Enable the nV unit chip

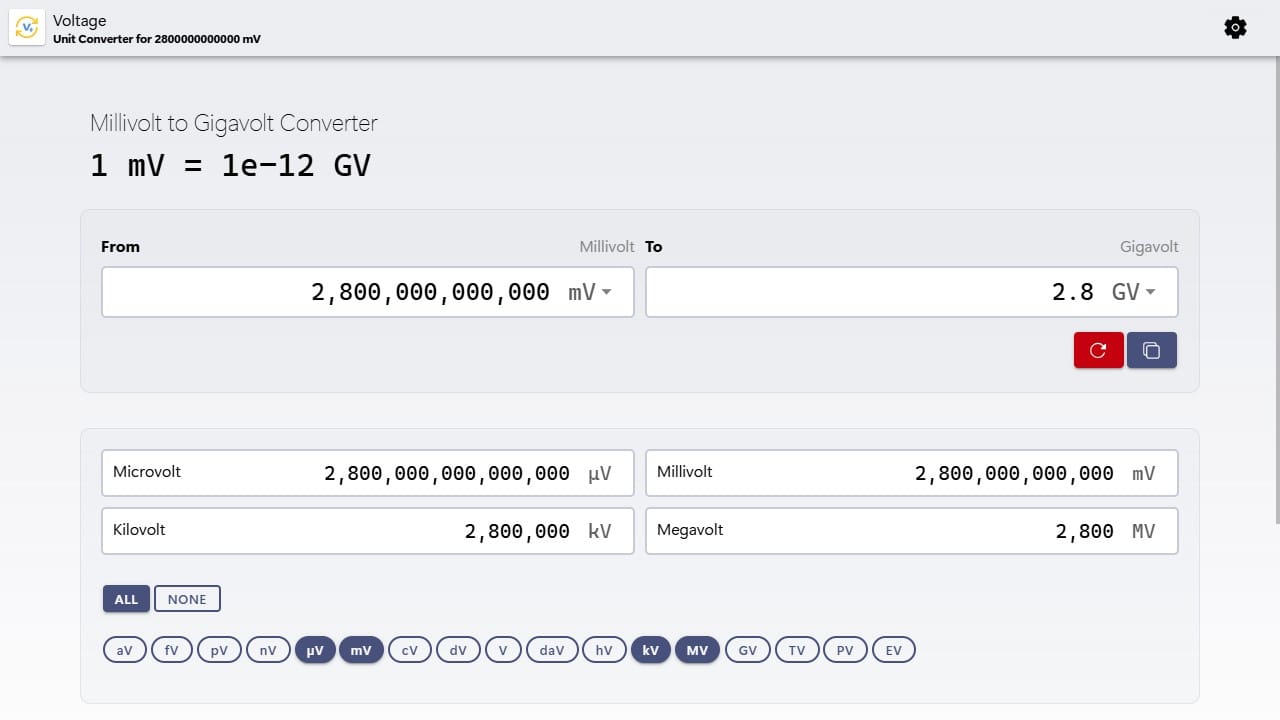(x=267, y=649)
